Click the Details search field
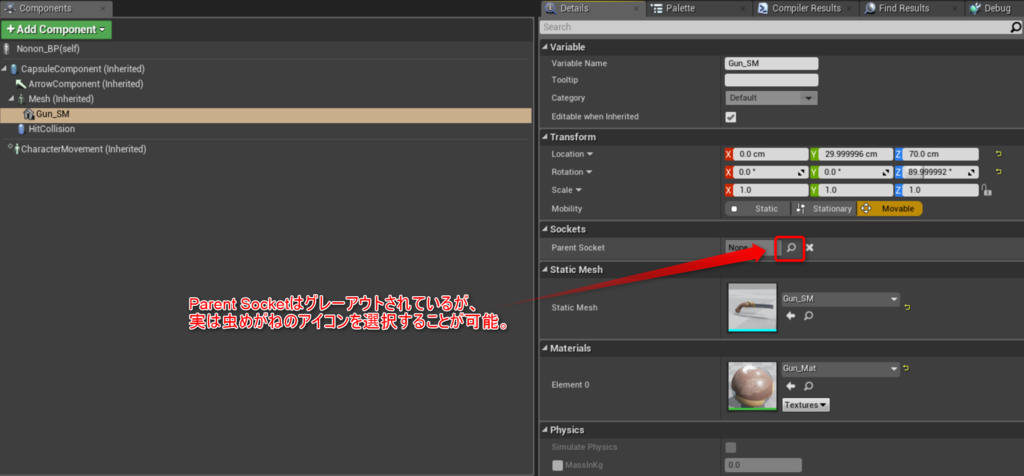The image size is (1024, 476). [x=775, y=27]
